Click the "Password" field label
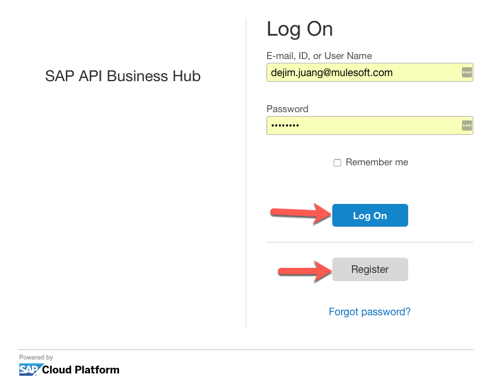This screenshot has width=499, height=391. click(287, 109)
